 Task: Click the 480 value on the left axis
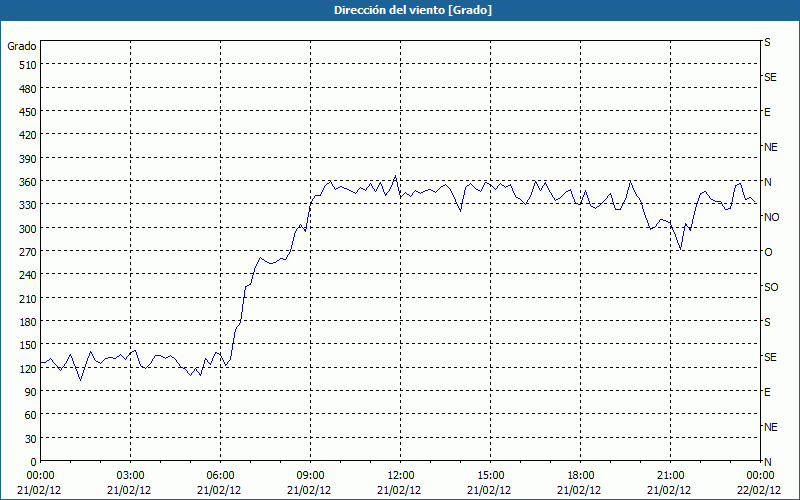[29, 89]
